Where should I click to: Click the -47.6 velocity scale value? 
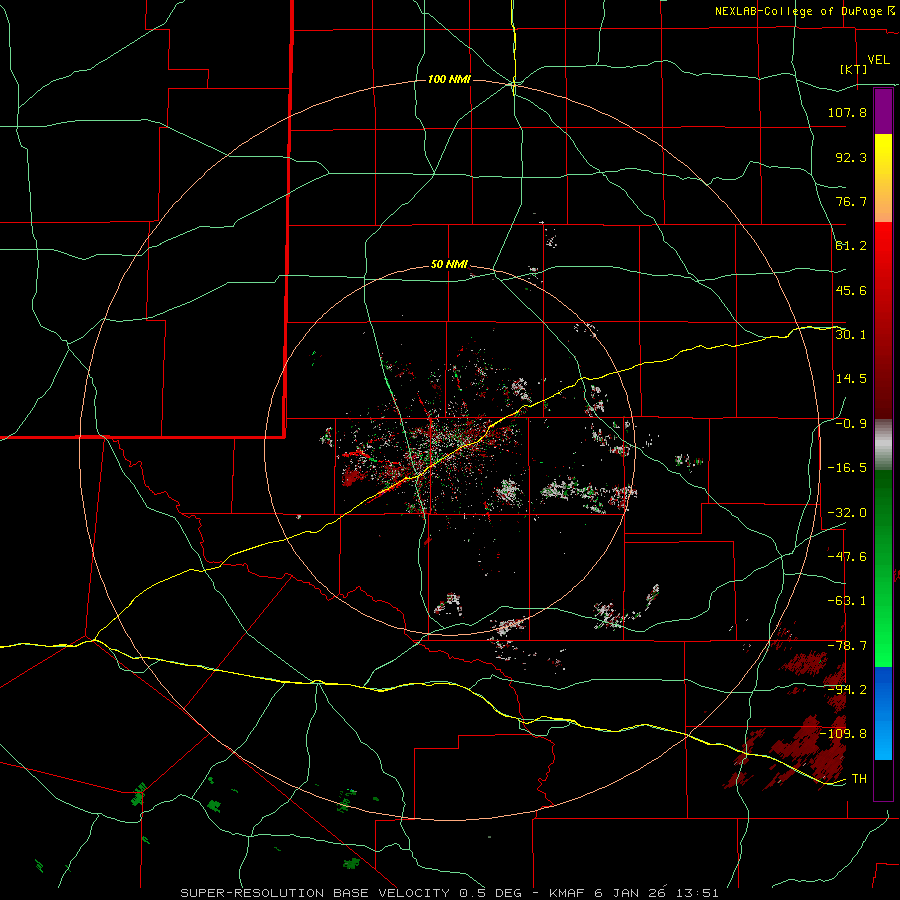click(847, 557)
